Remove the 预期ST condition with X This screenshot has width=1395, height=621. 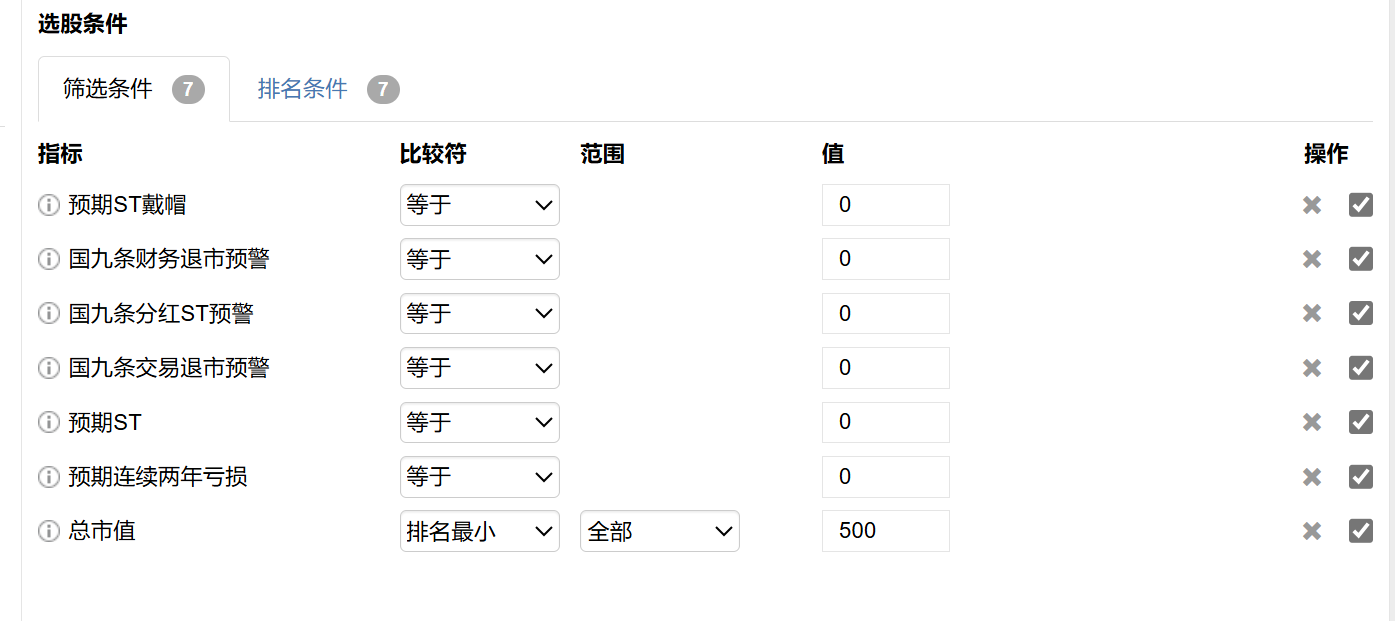(1312, 422)
